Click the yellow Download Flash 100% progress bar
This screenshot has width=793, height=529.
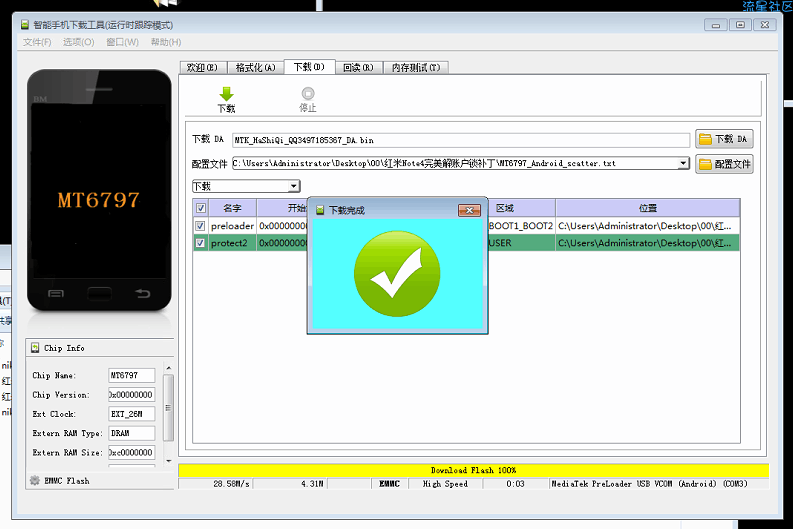pyautogui.click(x=473, y=470)
